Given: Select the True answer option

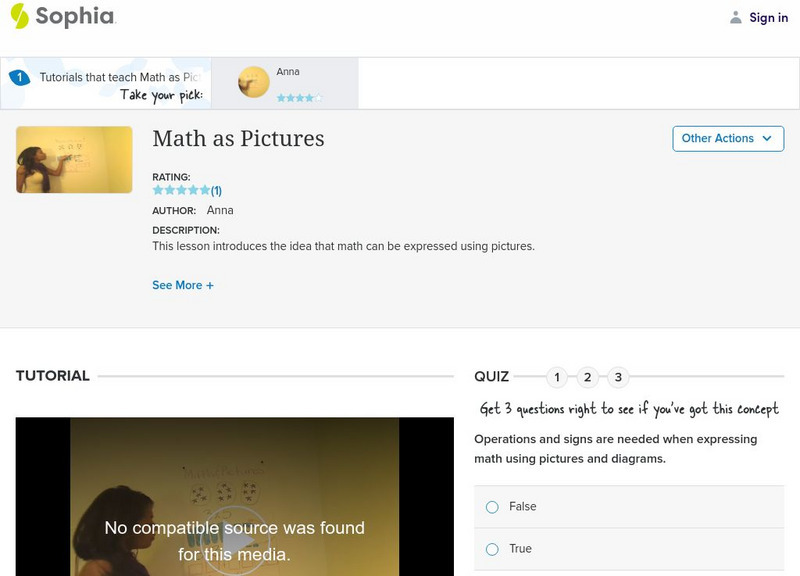Looking at the screenshot, I should [x=492, y=549].
